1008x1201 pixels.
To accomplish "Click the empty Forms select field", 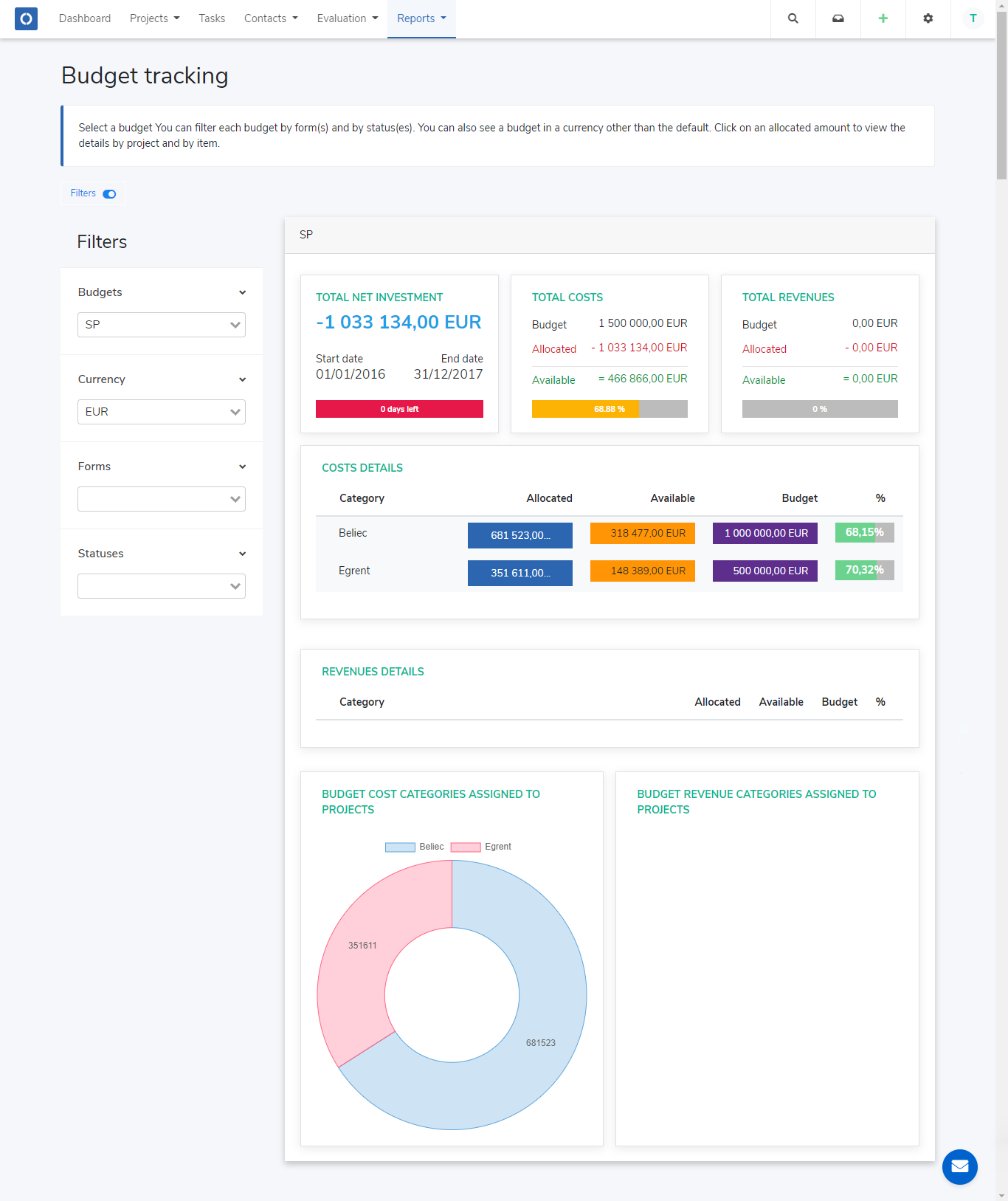I will pyautogui.click(x=161, y=499).
